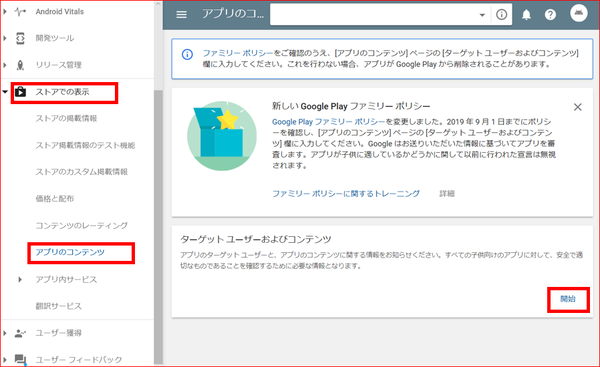
Task: Click the 開始 button
Action: 568,299
